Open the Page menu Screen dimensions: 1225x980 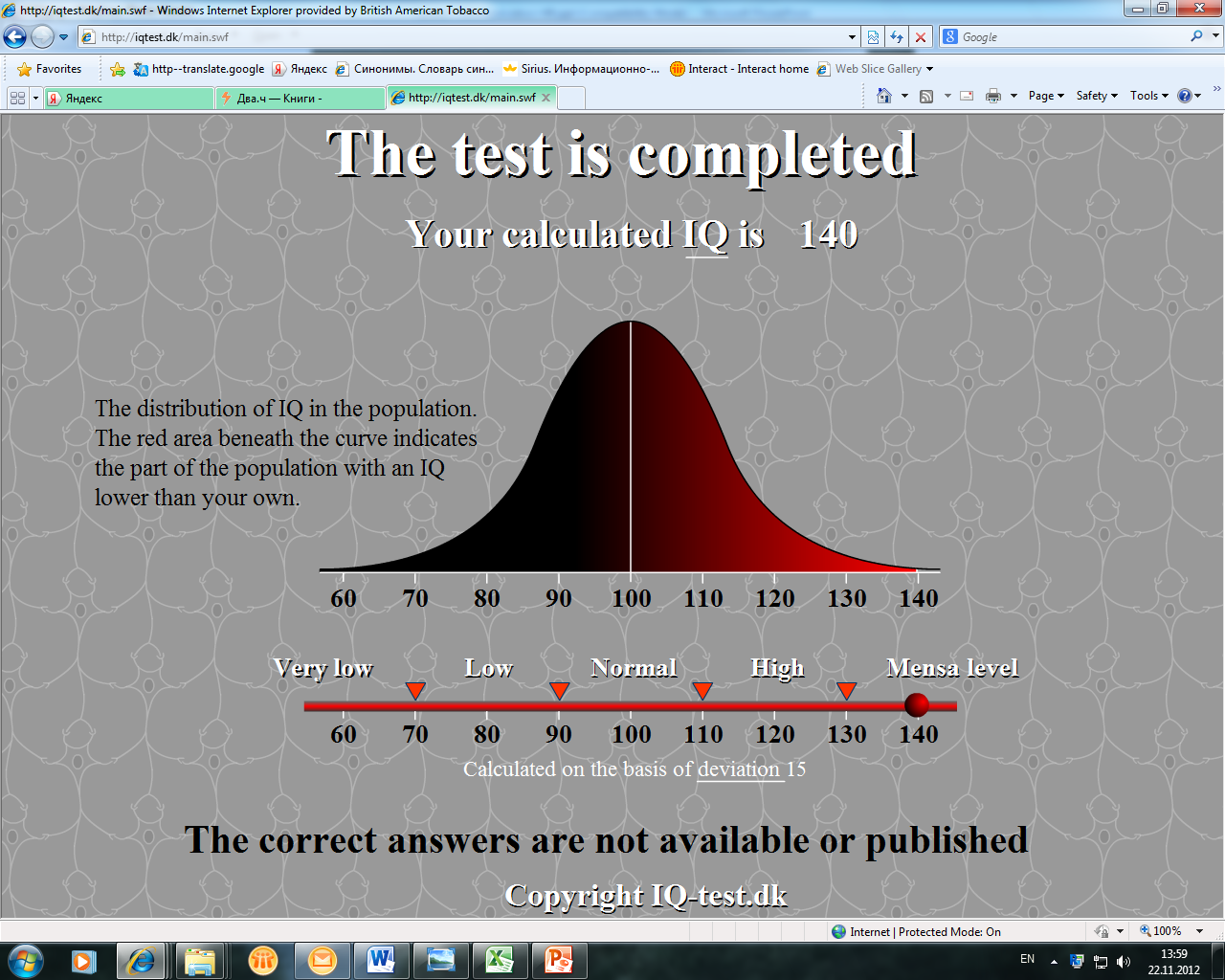click(1046, 96)
